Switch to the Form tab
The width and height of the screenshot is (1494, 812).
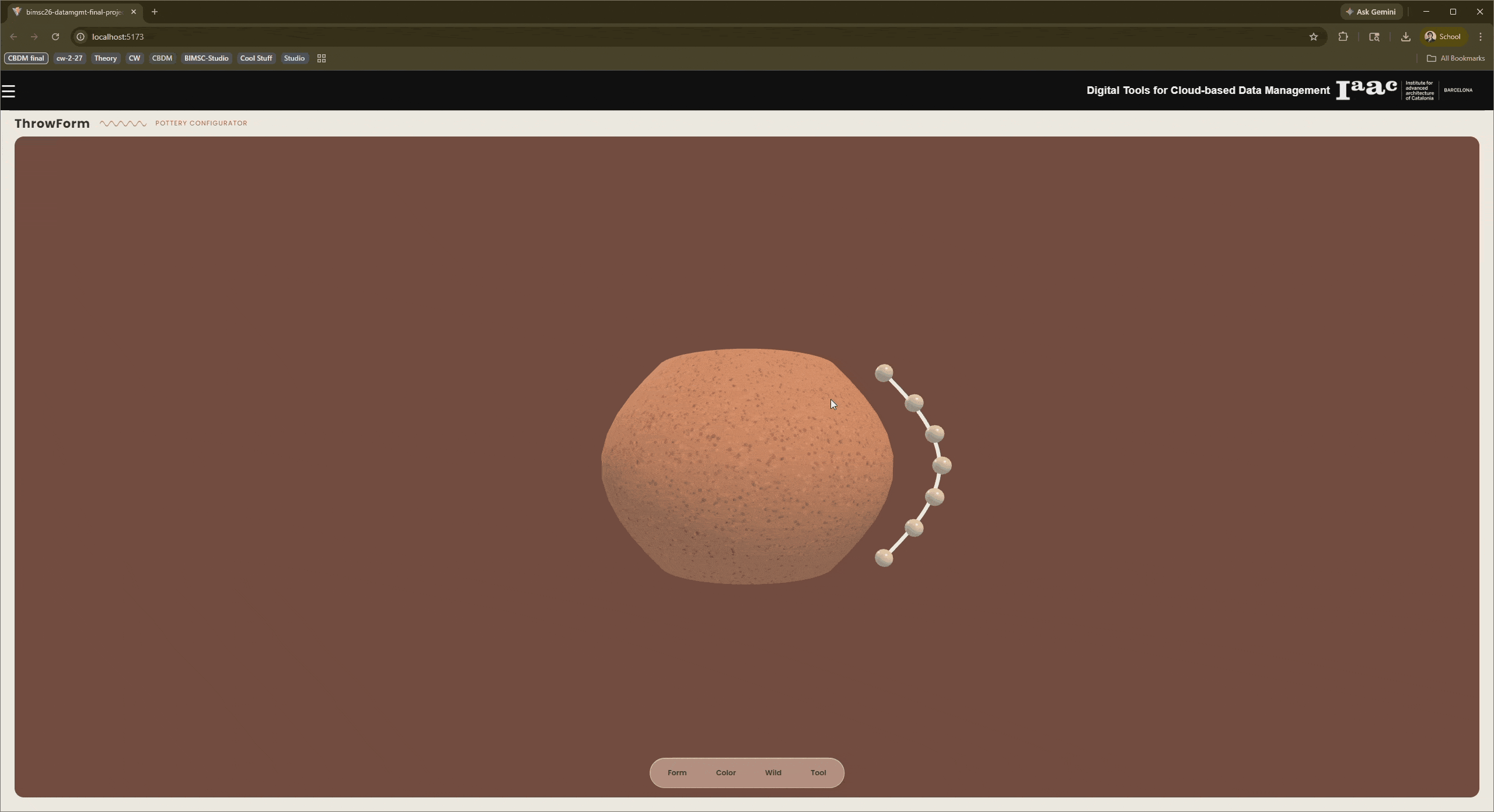pos(677,772)
